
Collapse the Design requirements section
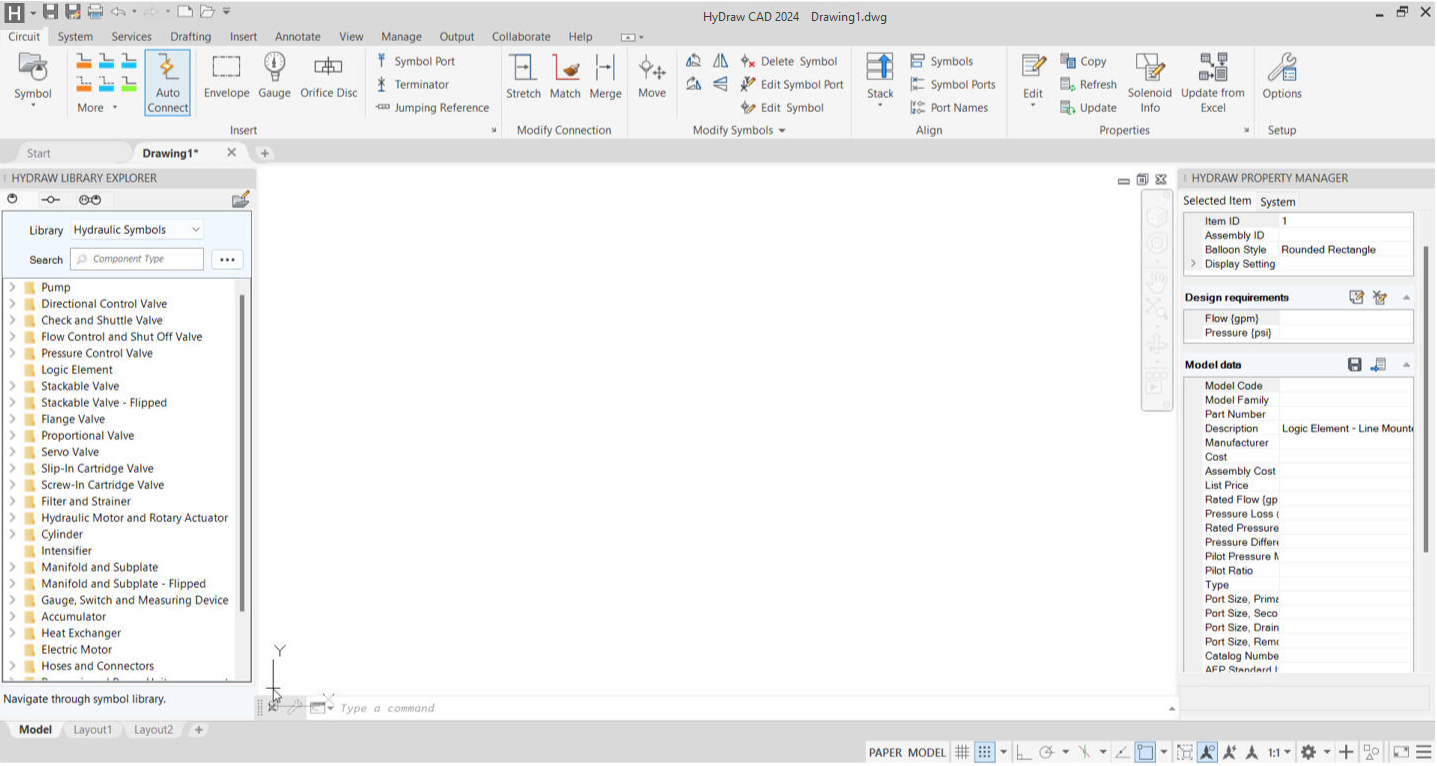1406,298
